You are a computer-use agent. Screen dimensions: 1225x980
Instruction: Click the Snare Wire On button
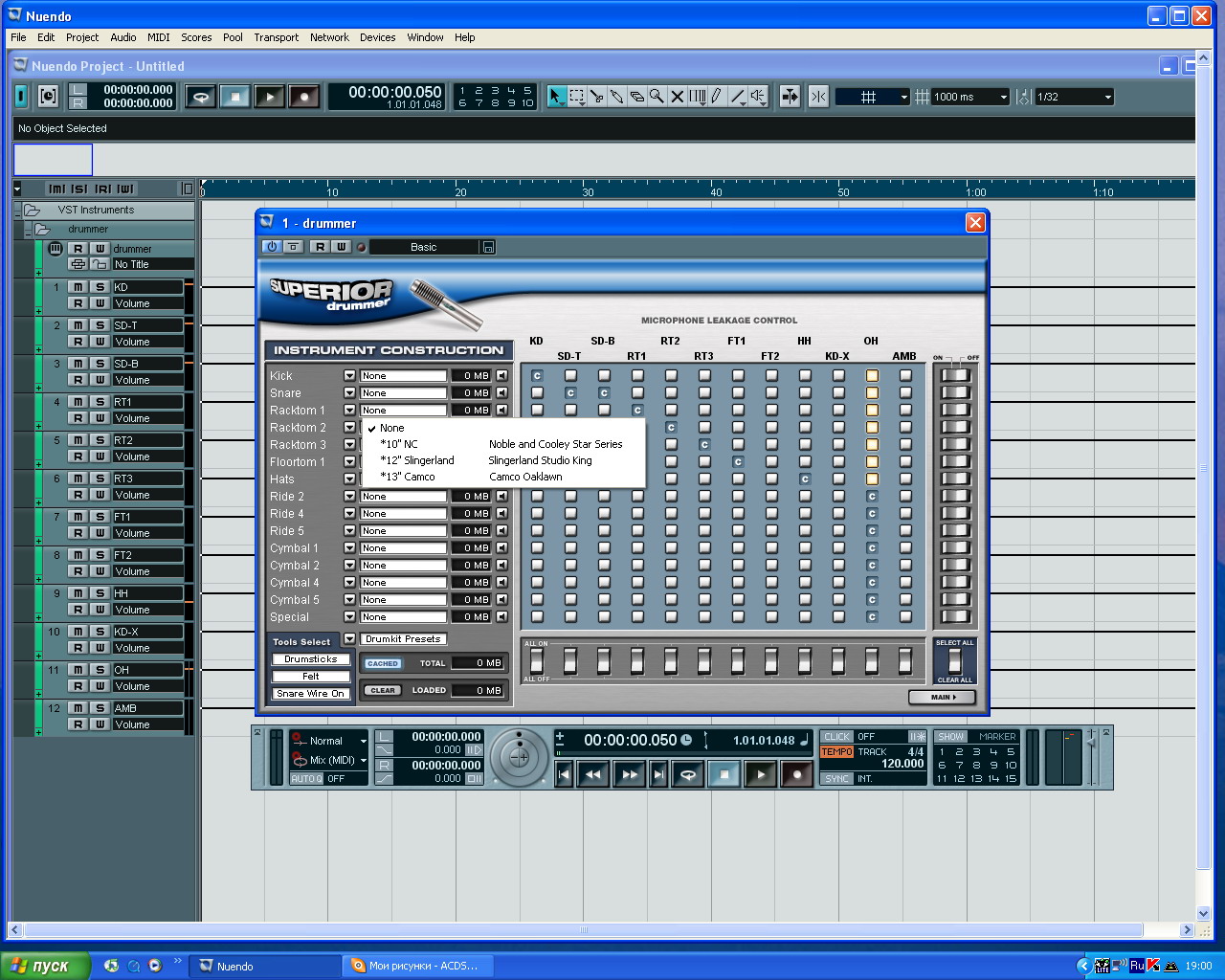pos(311,694)
